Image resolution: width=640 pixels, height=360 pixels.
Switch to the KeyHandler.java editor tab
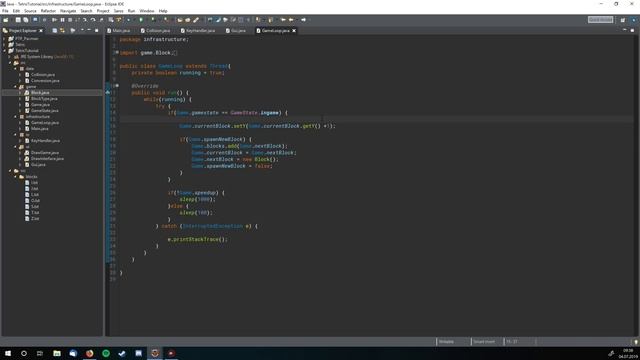198,31
